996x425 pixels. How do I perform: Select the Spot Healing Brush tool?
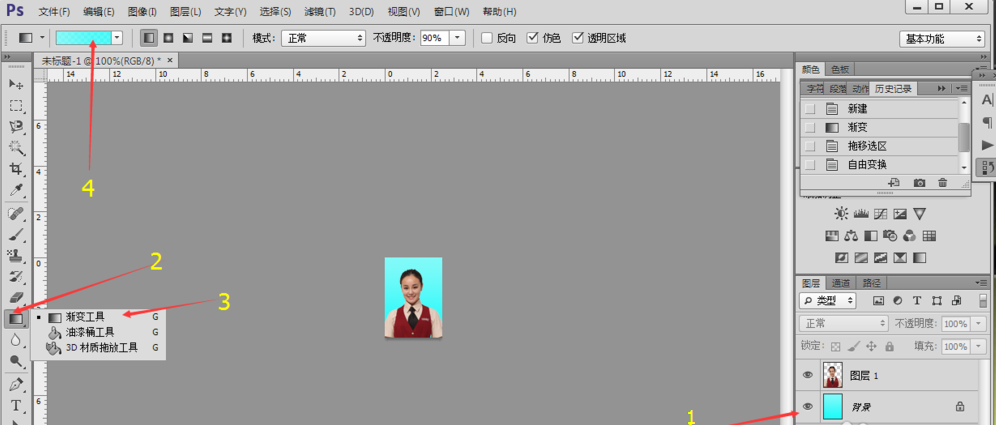(16, 214)
